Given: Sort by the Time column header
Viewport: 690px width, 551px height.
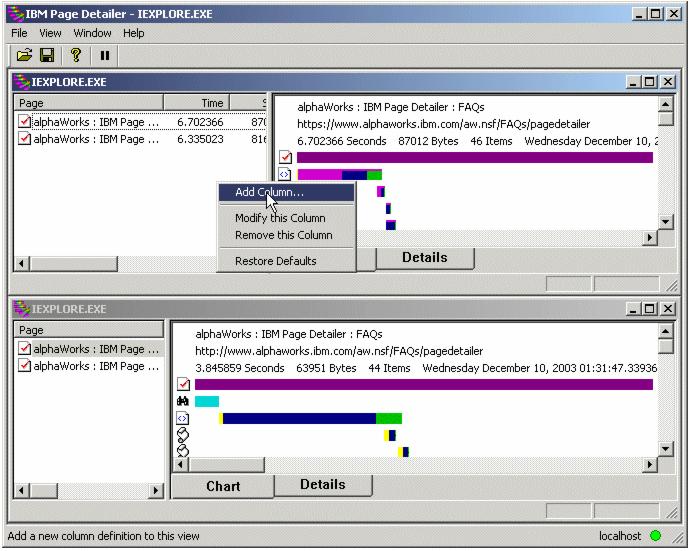Looking at the screenshot, I should 196,103.
